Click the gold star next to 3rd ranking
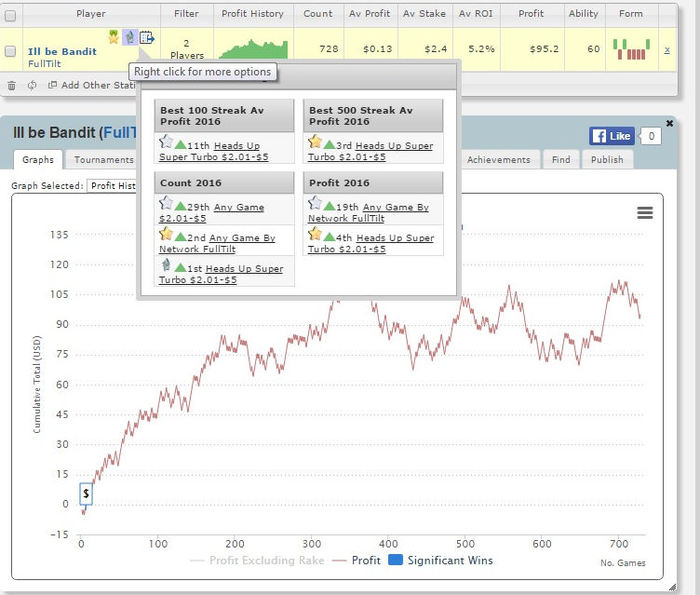The image size is (700, 595). click(315, 141)
